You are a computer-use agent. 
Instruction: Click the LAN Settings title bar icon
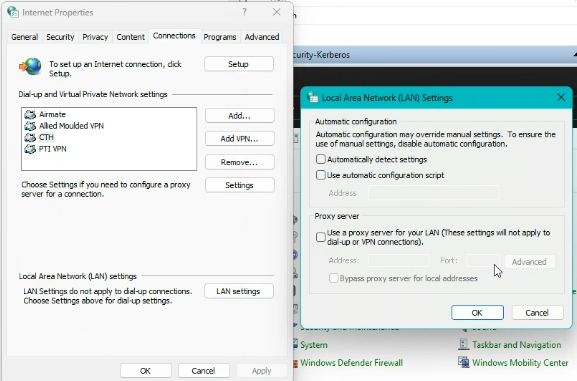[313, 98]
